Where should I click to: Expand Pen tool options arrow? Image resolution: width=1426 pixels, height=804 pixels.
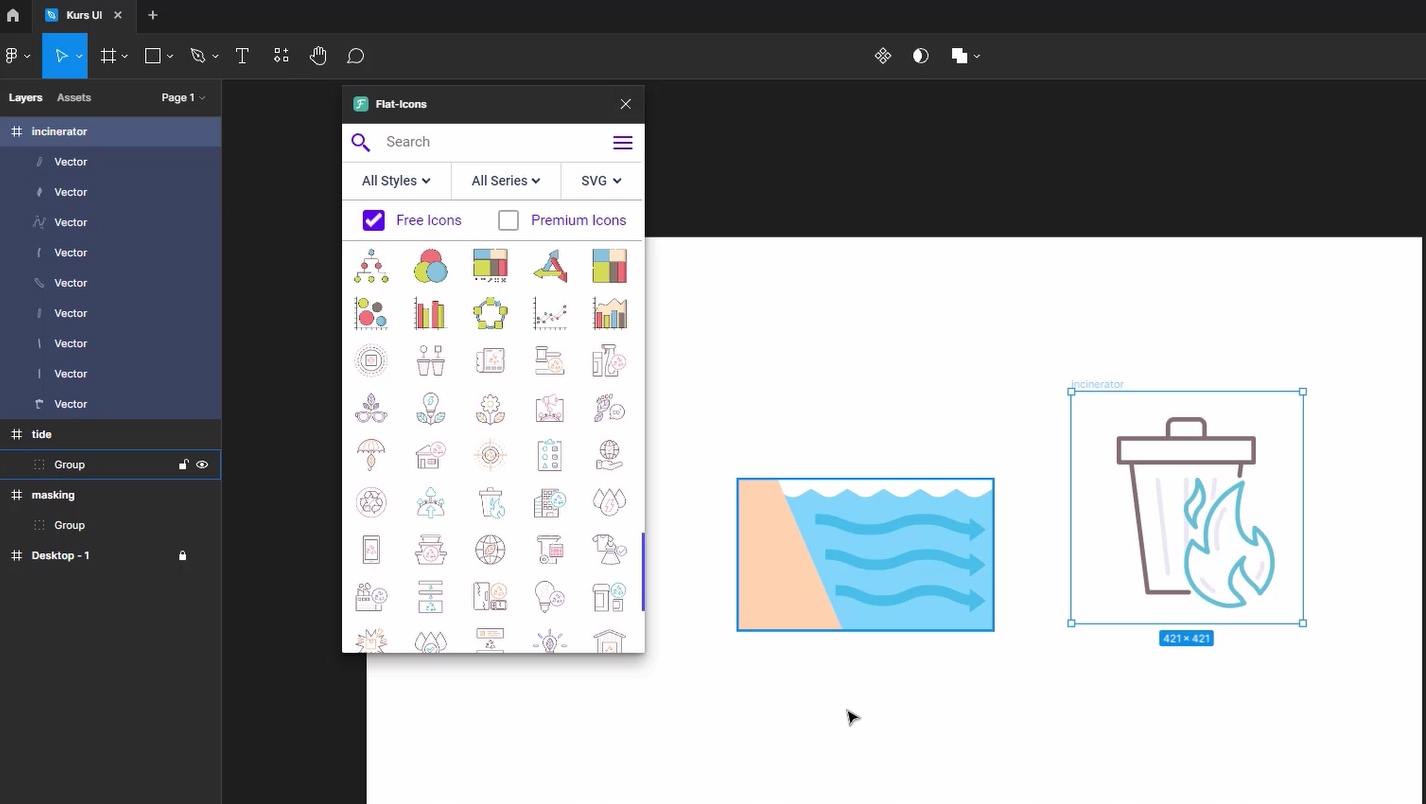click(215, 57)
